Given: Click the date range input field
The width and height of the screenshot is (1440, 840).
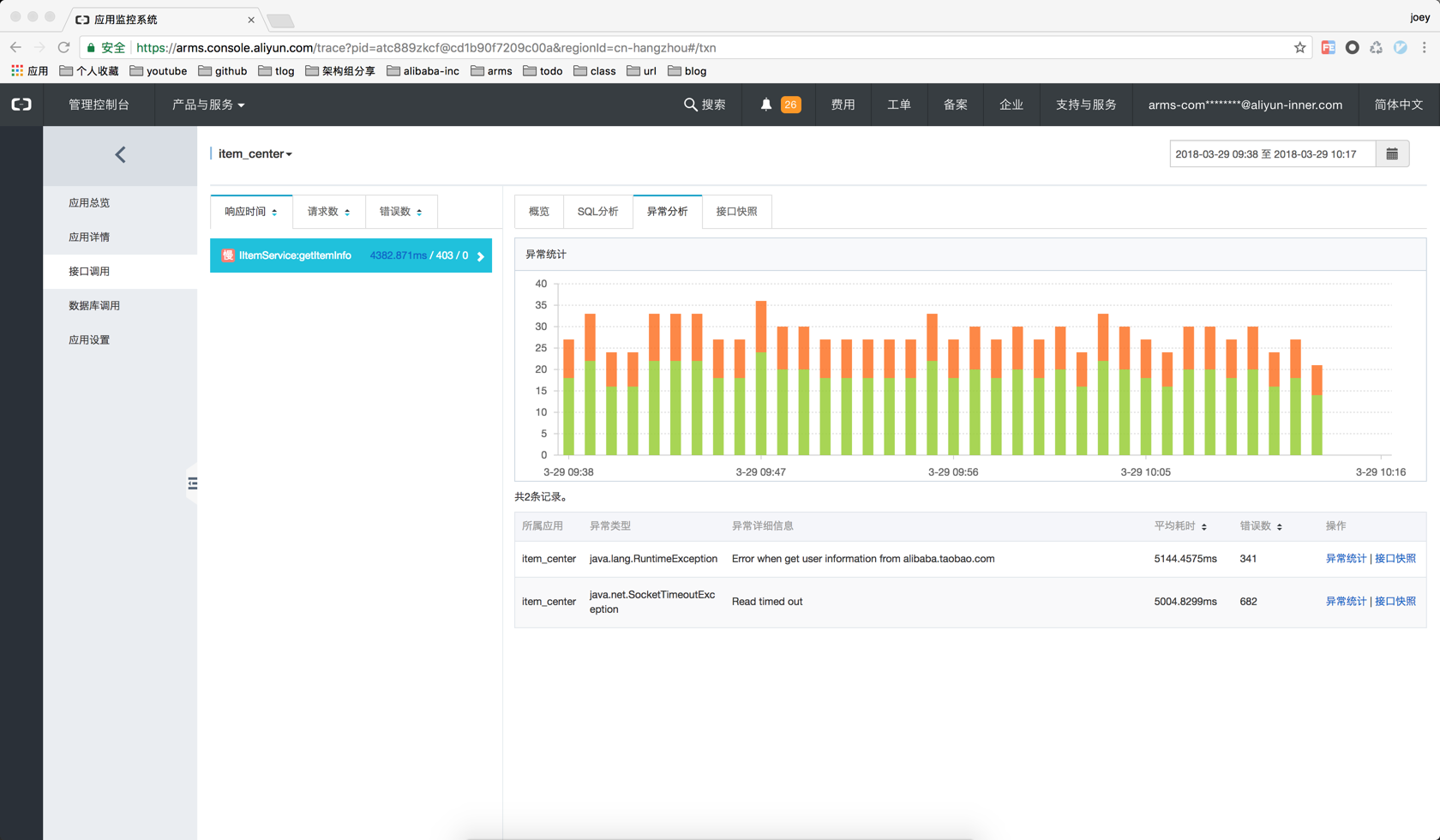Looking at the screenshot, I should pos(1273,154).
